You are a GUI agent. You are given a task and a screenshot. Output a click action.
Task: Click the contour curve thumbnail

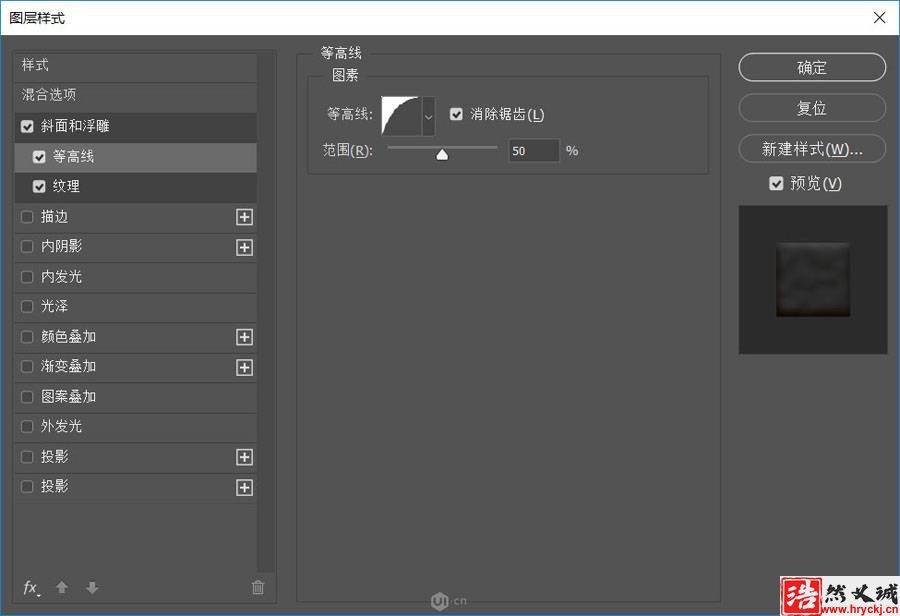tap(401, 117)
